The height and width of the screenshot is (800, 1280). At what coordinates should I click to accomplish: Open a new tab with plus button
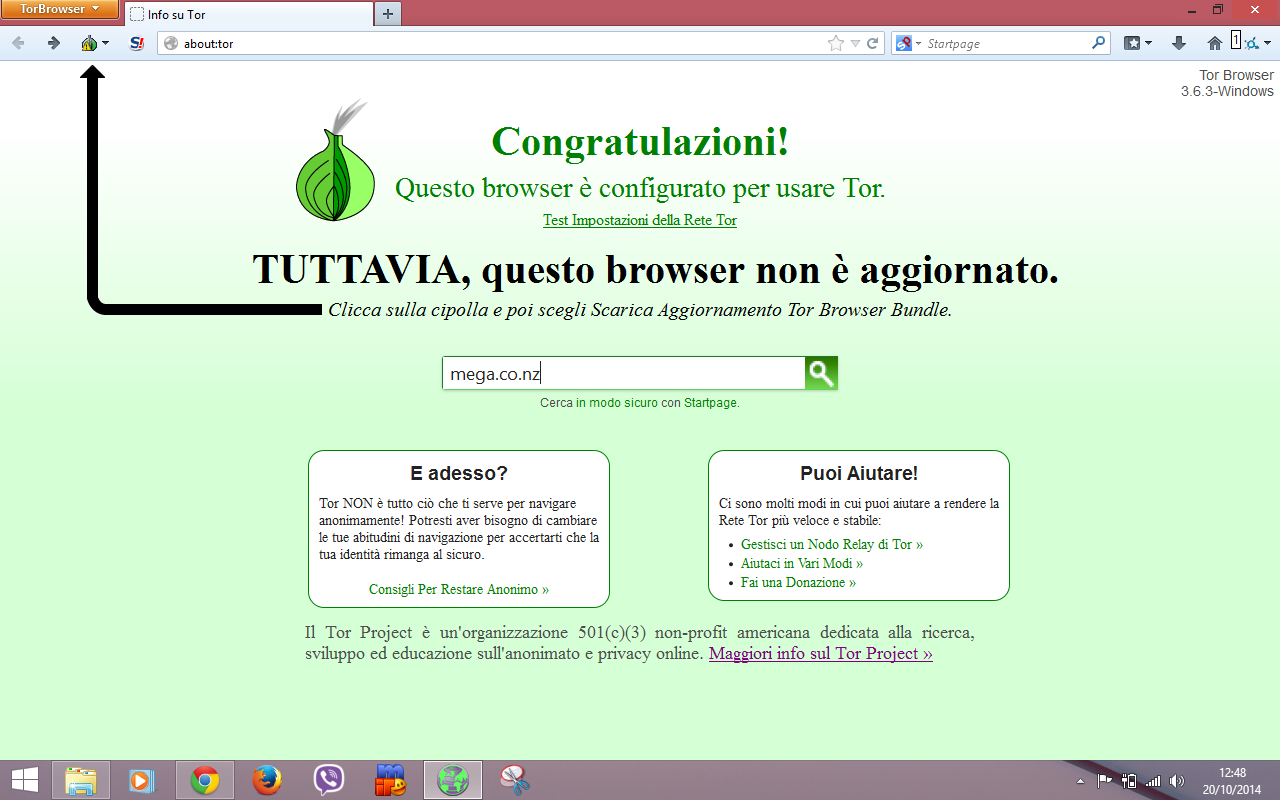tap(388, 14)
